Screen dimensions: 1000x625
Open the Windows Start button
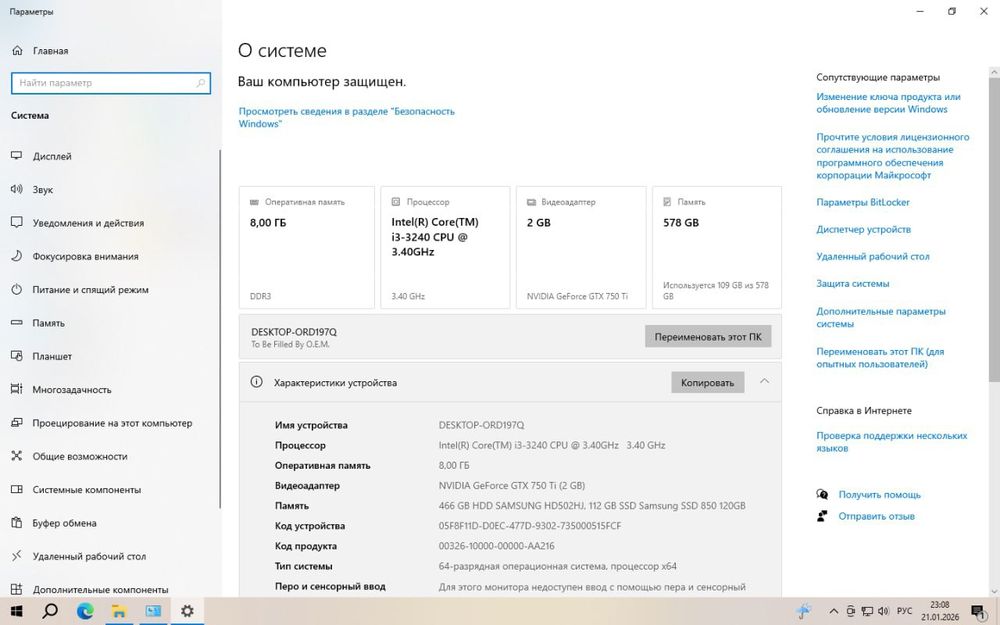17,611
